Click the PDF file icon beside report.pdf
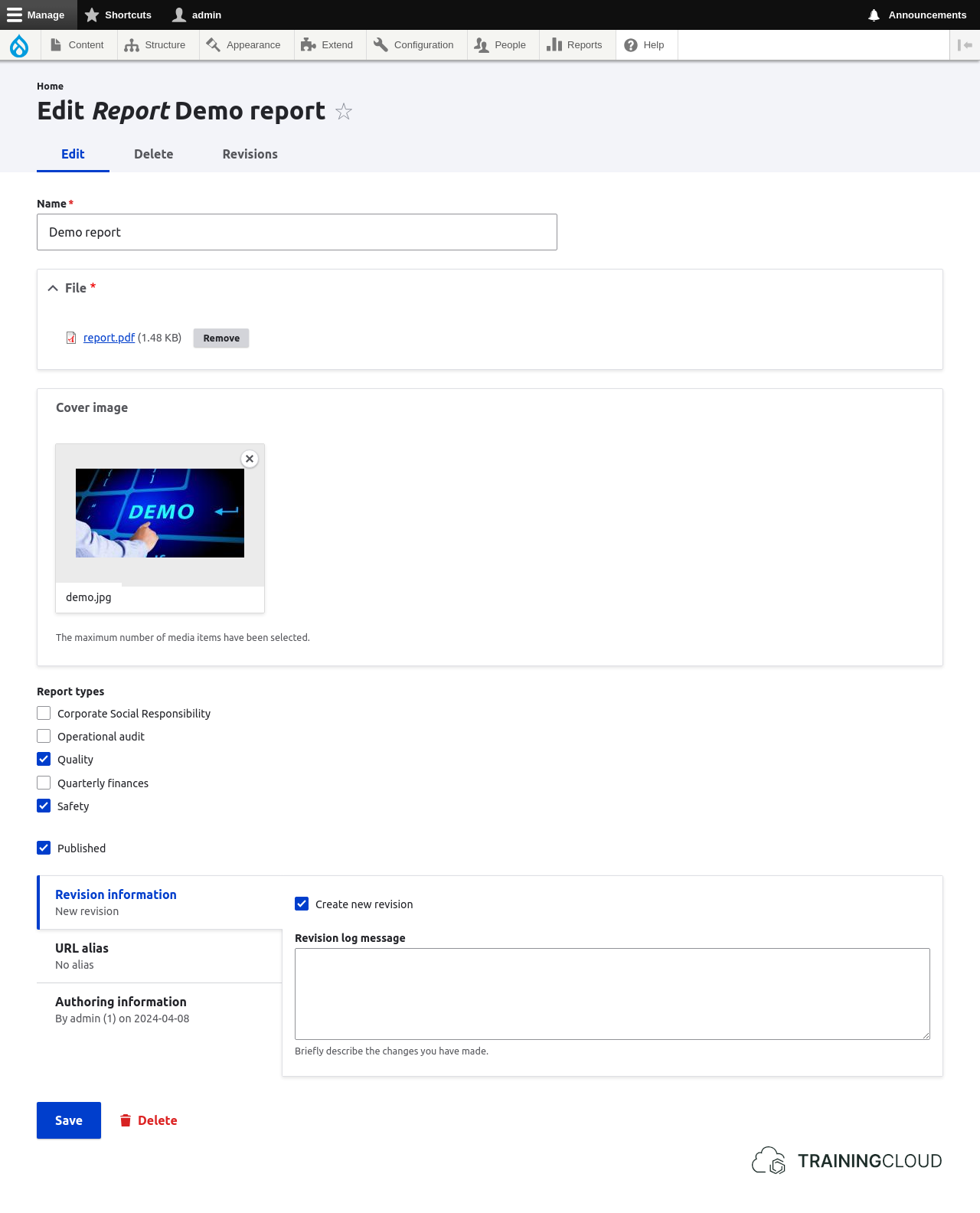 coord(71,338)
